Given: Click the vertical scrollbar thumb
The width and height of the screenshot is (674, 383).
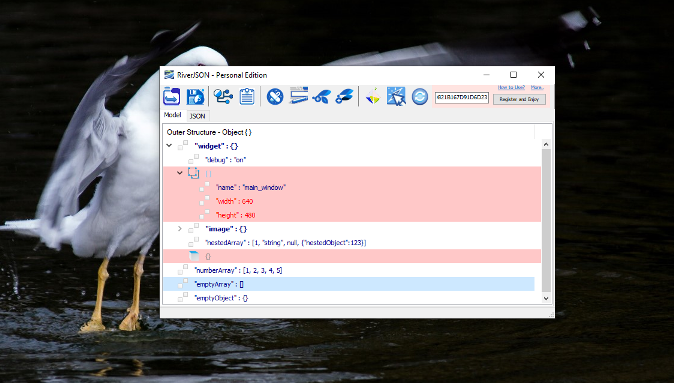Looking at the screenshot, I should 546,221.
